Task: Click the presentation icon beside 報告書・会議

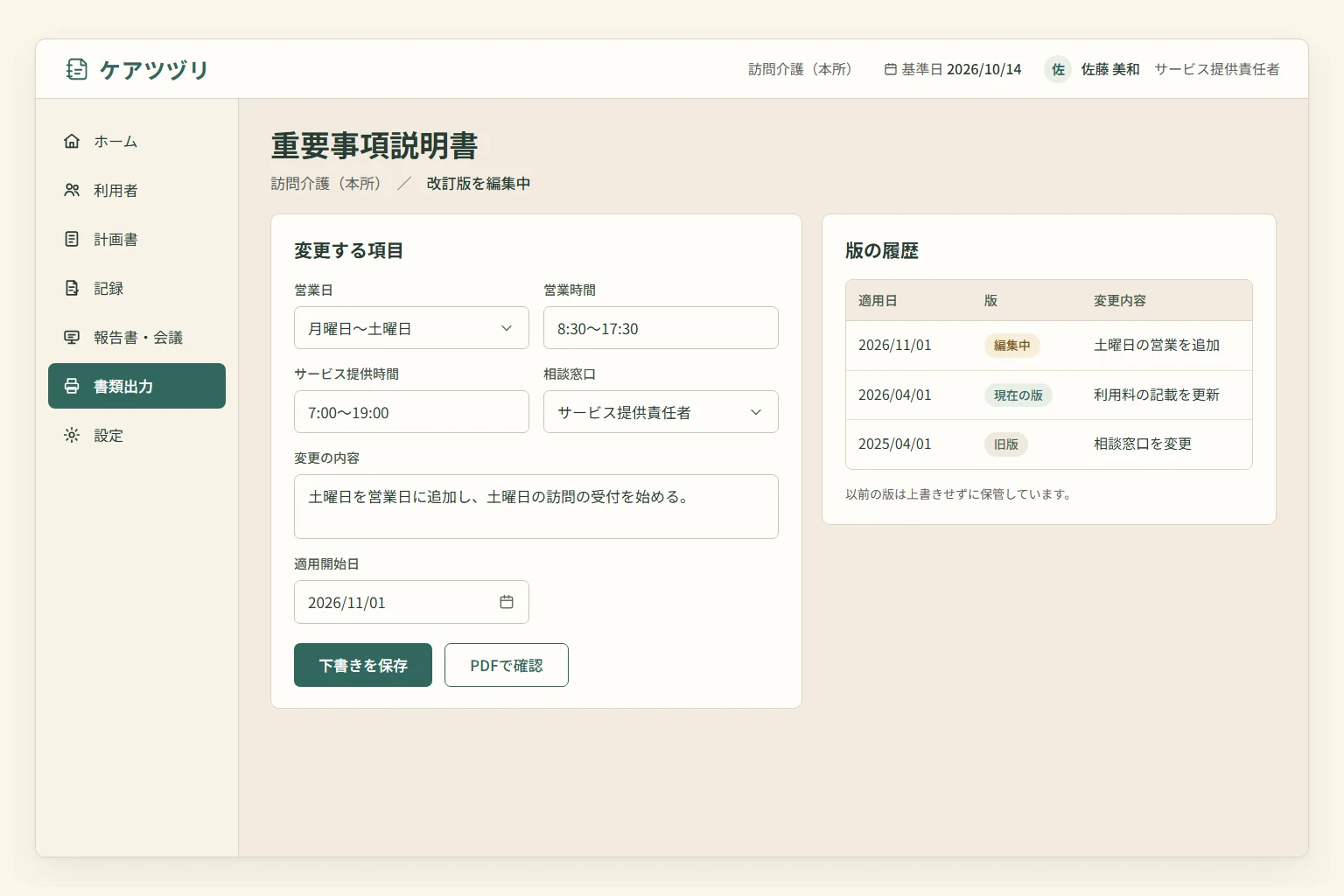Action: [x=72, y=337]
